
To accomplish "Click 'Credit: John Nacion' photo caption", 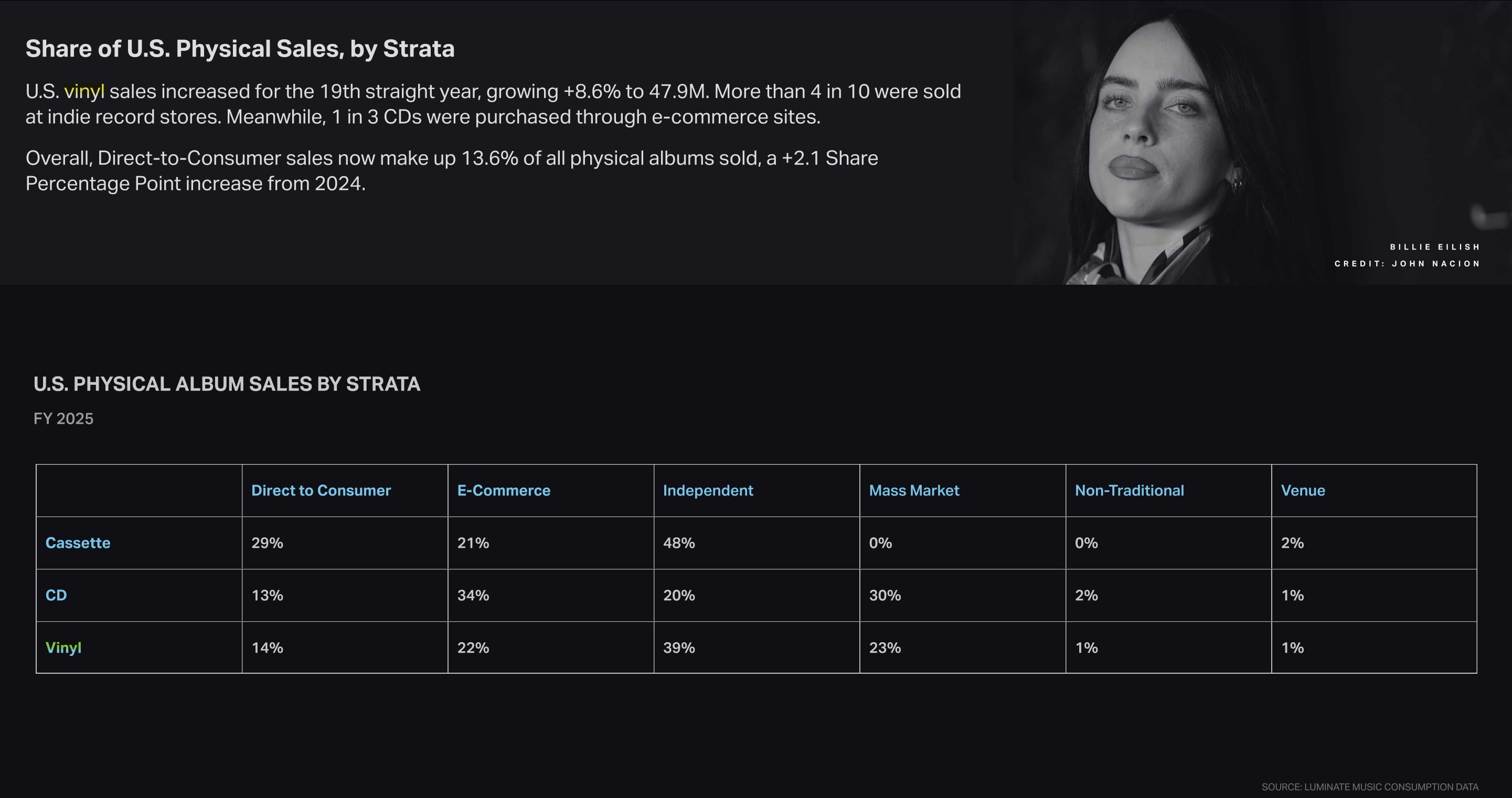I will tap(1407, 263).
